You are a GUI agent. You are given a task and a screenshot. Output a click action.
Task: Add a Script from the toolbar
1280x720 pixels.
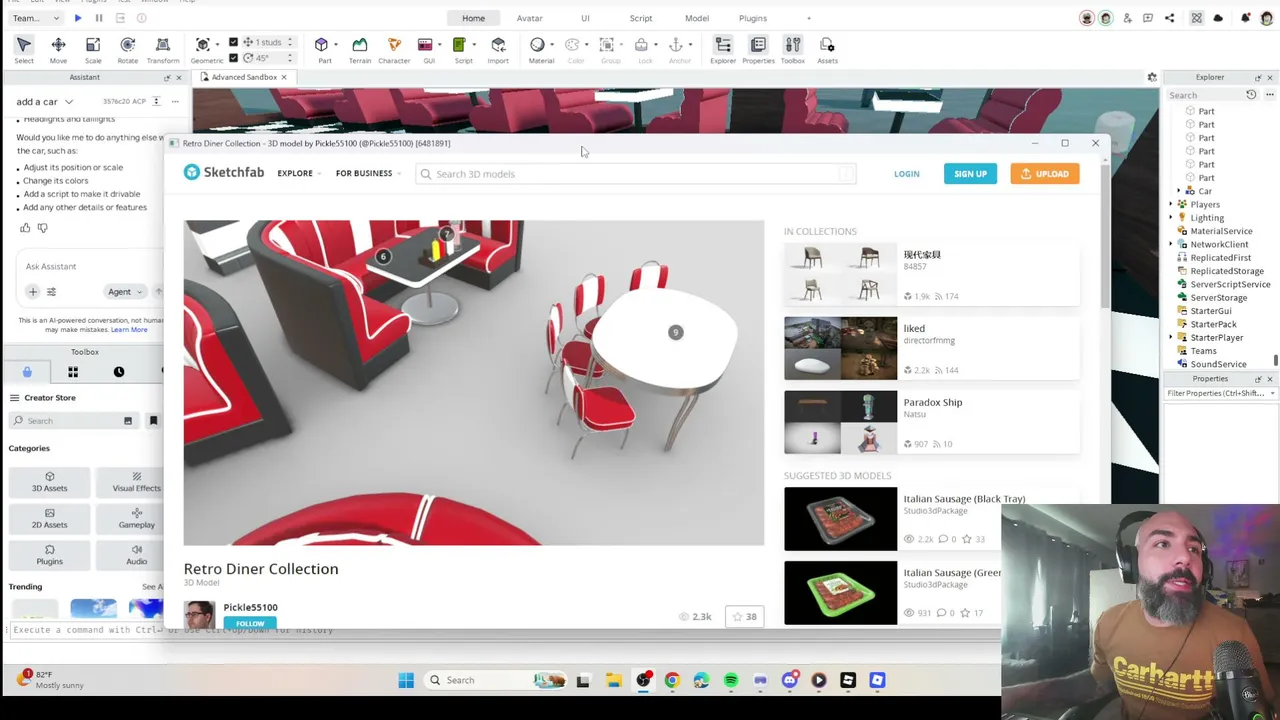tap(461, 49)
